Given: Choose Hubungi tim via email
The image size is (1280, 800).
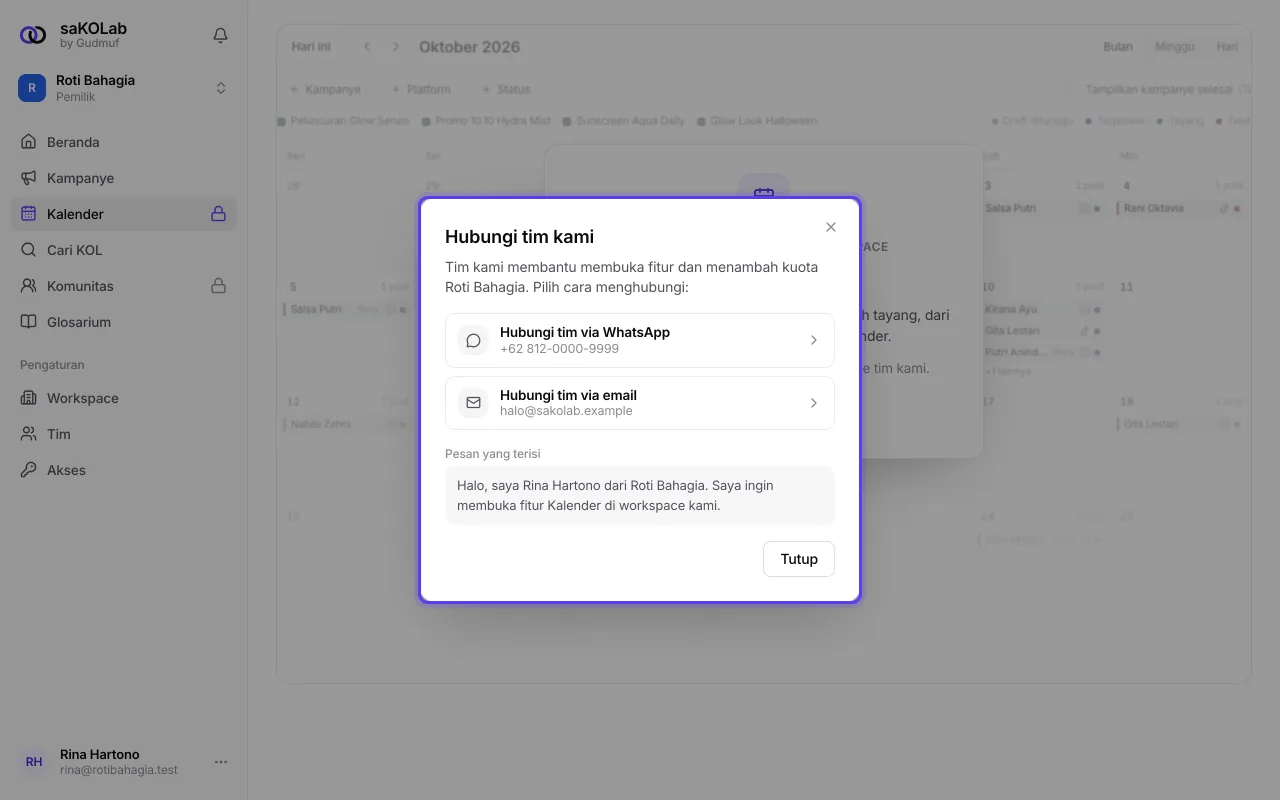Looking at the screenshot, I should tap(640, 403).
